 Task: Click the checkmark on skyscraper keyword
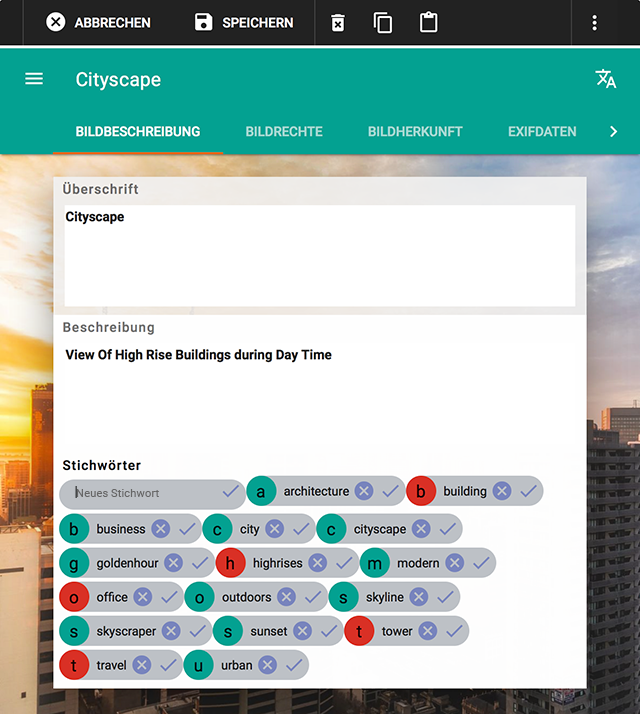click(x=197, y=631)
